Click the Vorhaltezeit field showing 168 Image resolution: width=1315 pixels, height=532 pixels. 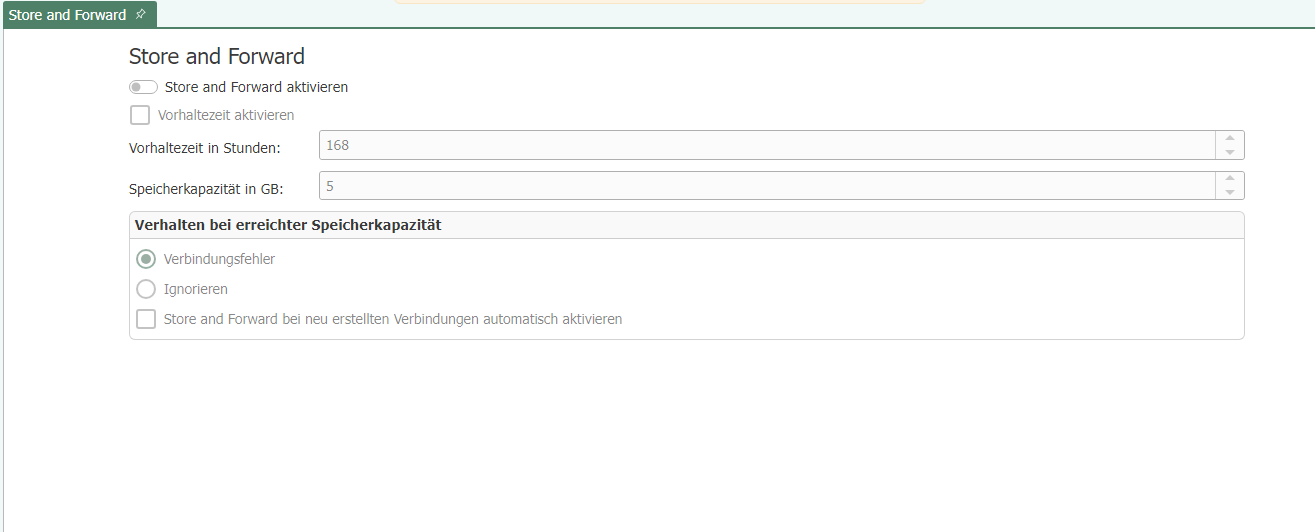pyautogui.click(x=766, y=145)
